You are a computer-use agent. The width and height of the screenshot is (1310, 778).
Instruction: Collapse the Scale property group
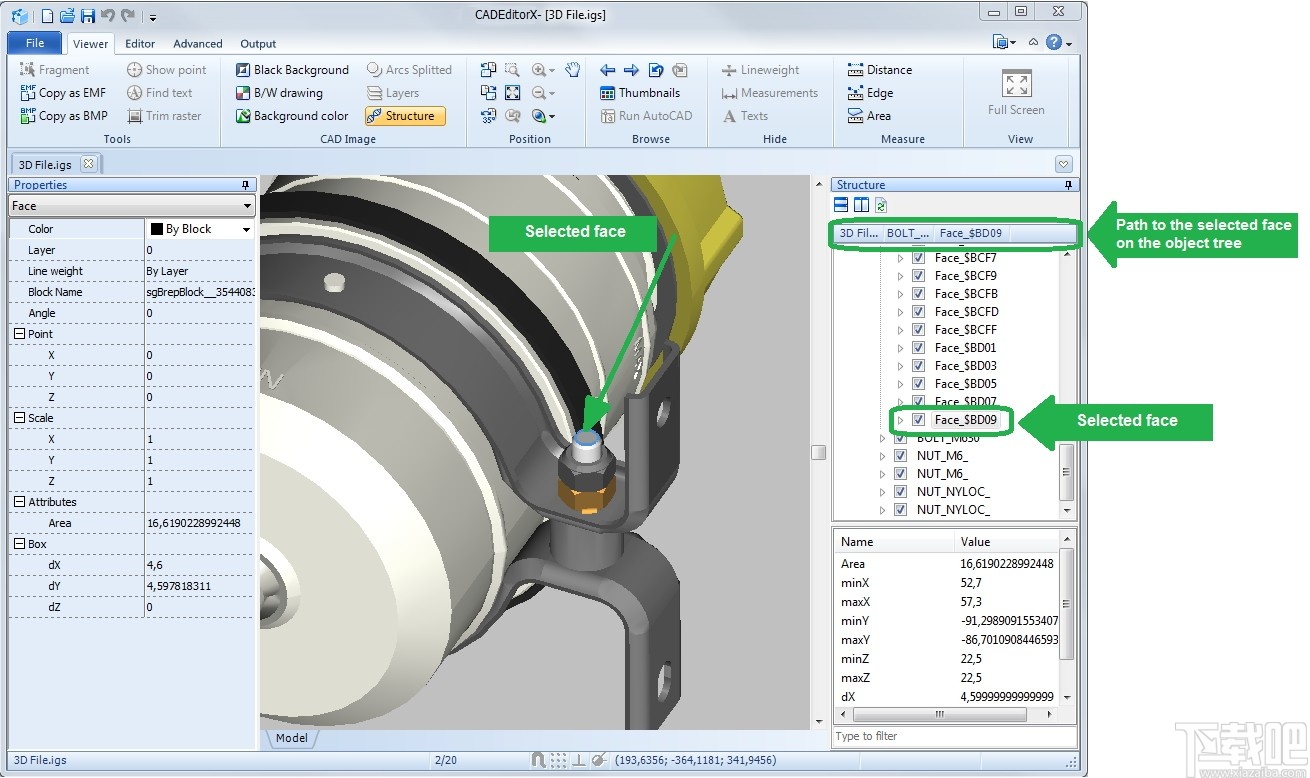[19, 418]
